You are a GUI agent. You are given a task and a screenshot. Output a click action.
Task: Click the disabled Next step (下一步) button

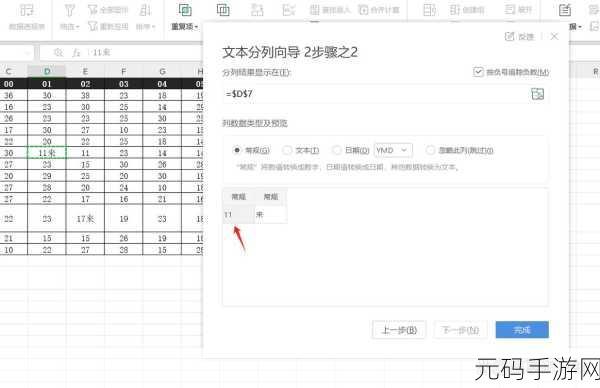(x=460, y=330)
